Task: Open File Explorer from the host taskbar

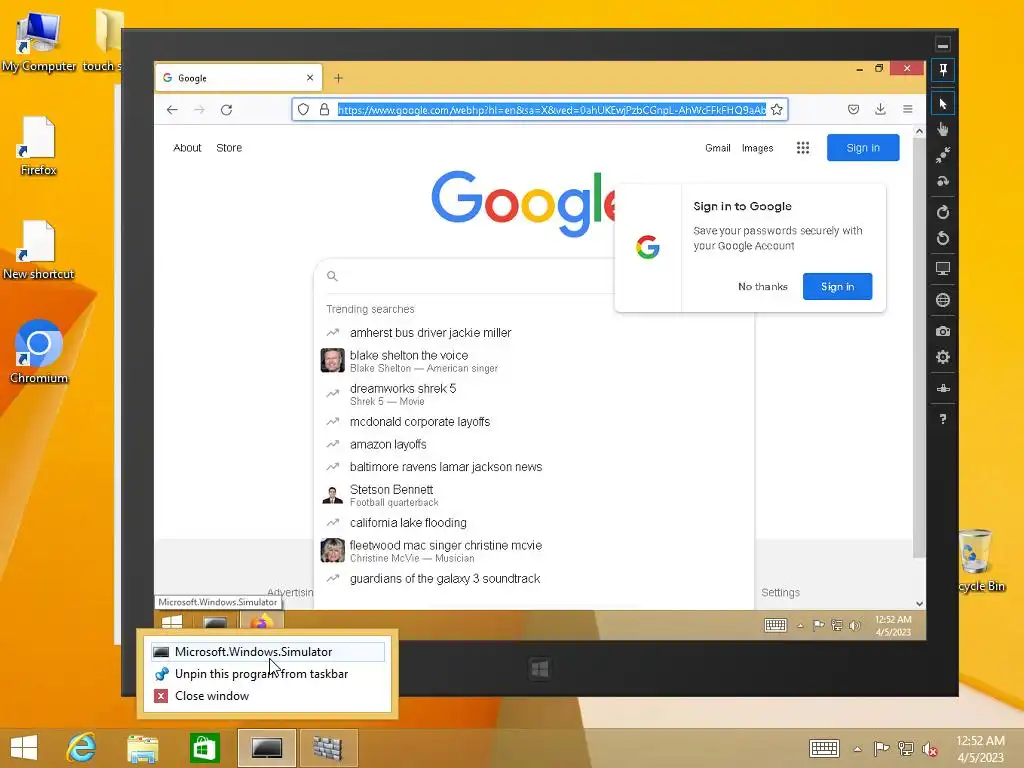Action: tap(142, 748)
